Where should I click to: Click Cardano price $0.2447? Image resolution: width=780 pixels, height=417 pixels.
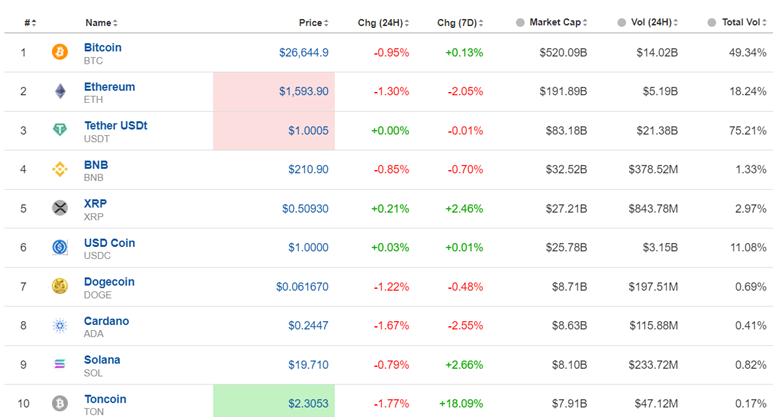[x=308, y=325]
